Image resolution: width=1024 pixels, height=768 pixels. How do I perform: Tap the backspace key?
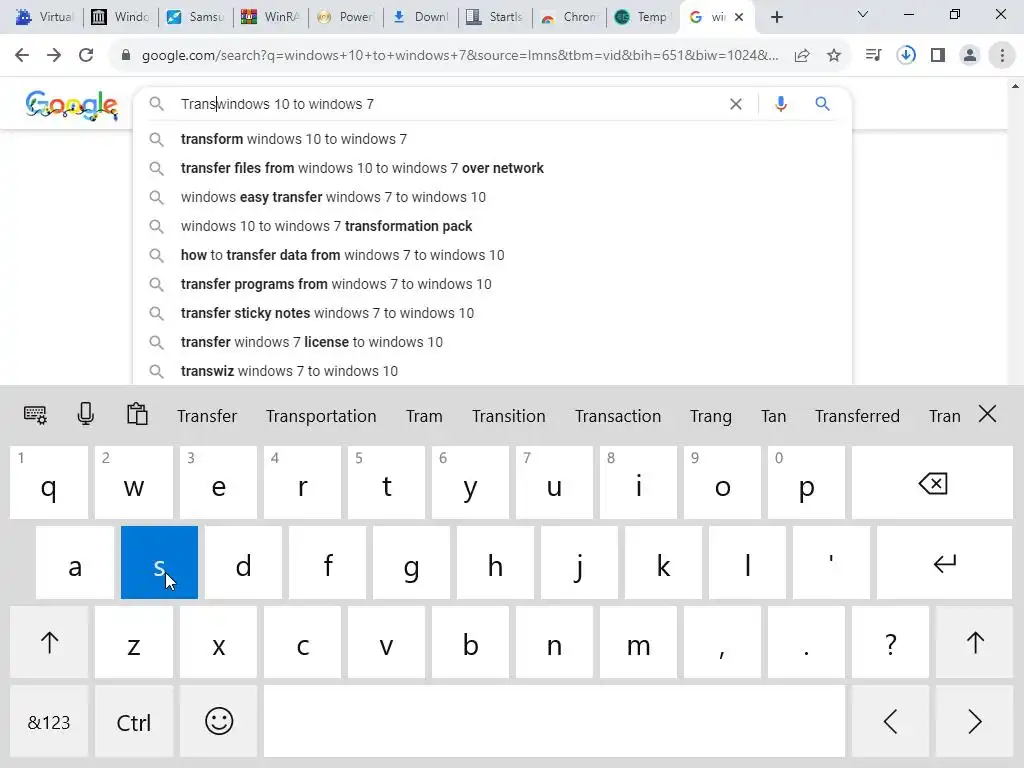pos(932,483)
